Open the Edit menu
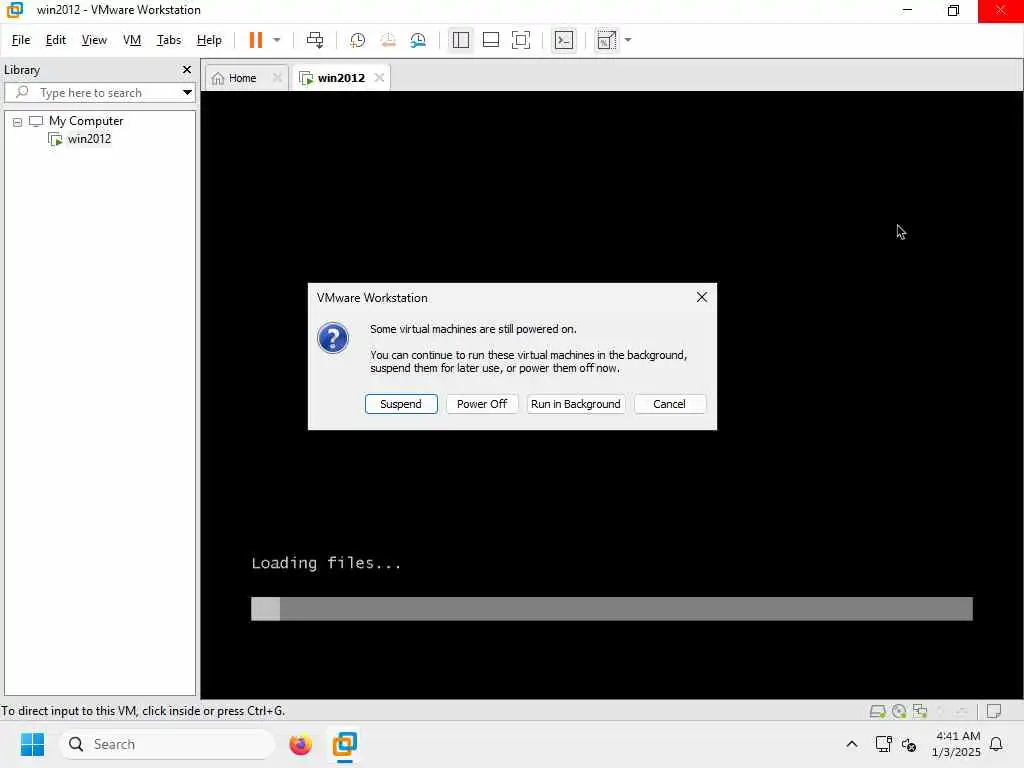1024x768 pixels. 56,40
